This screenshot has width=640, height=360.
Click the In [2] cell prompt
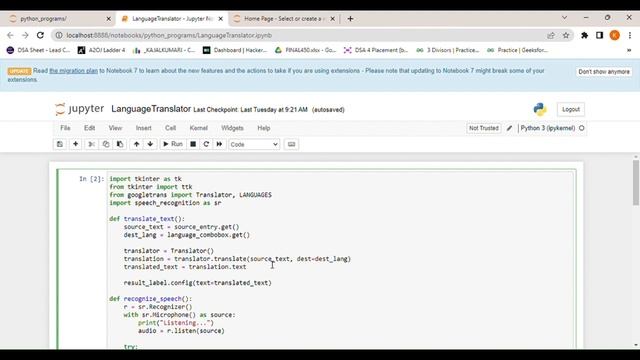point(91,179)
